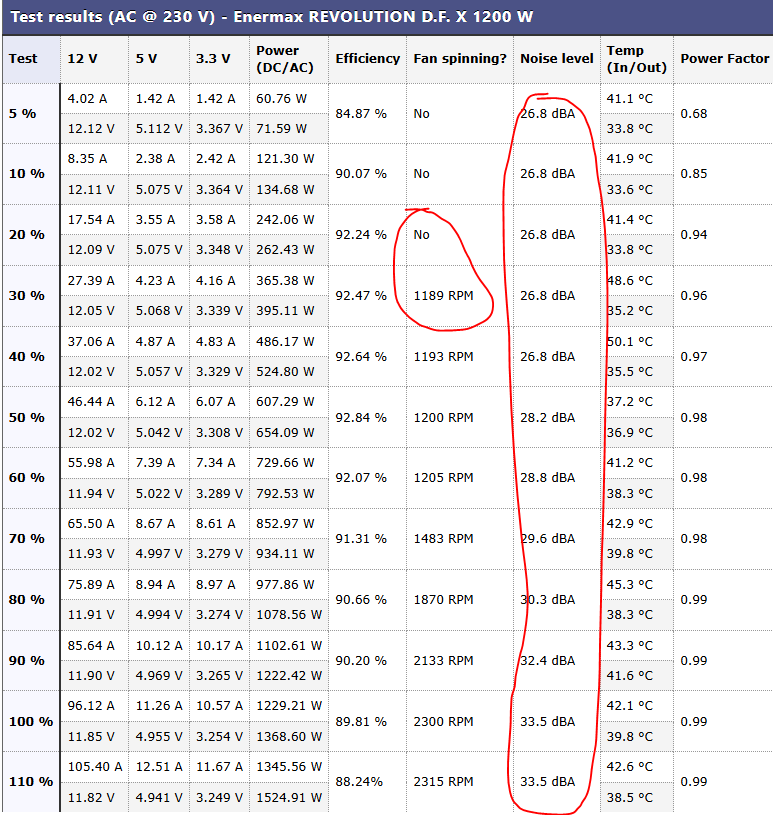Click the 0.96 power factor value
Viewport: 773px width, 815px height.
click(x=694, y=295)
